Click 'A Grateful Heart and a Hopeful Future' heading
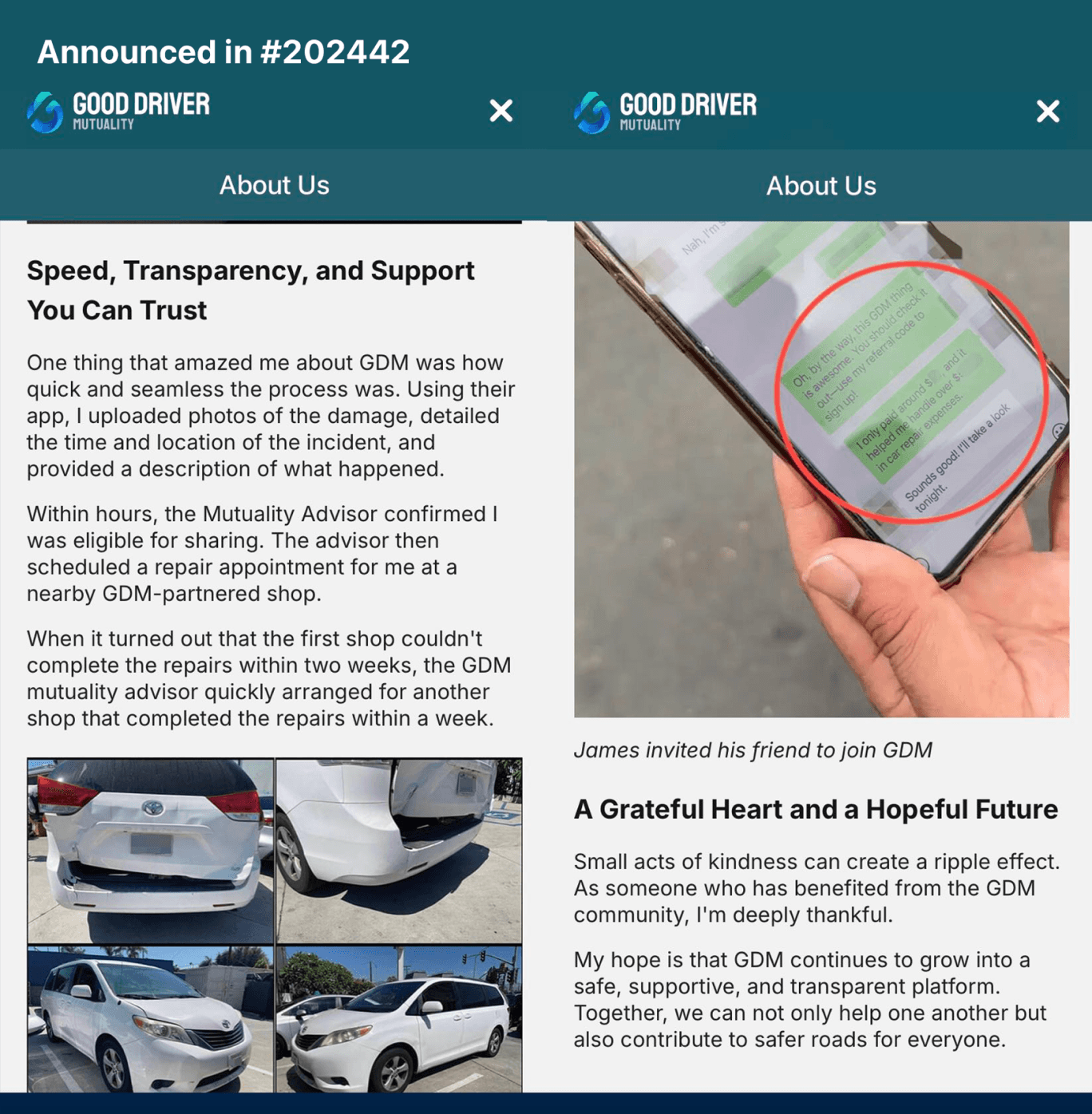This screenshot has width=1092, height=1114. pos(816,809)
